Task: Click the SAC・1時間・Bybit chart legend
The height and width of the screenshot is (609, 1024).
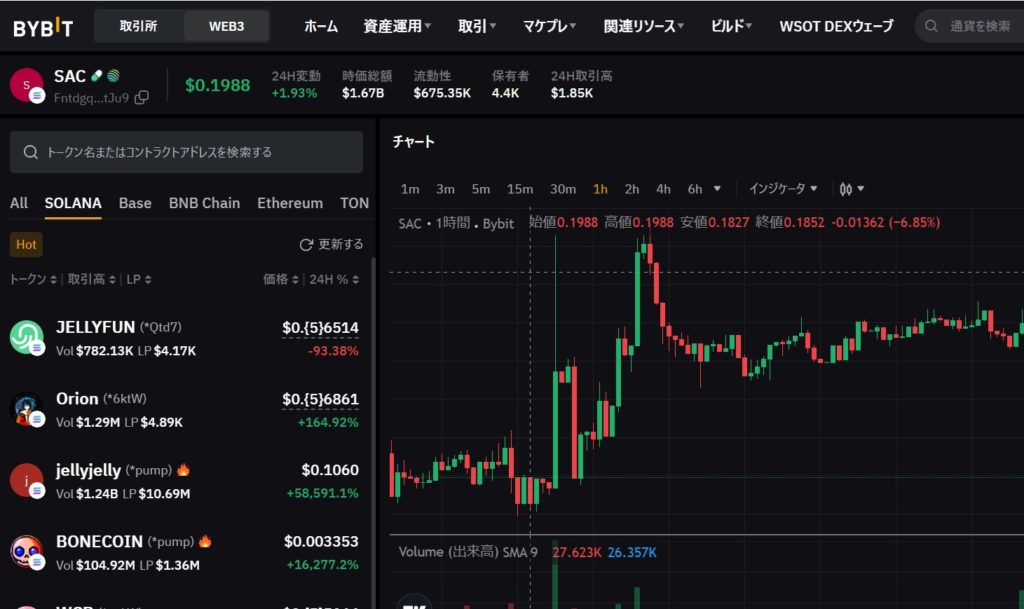Action: 456,223
